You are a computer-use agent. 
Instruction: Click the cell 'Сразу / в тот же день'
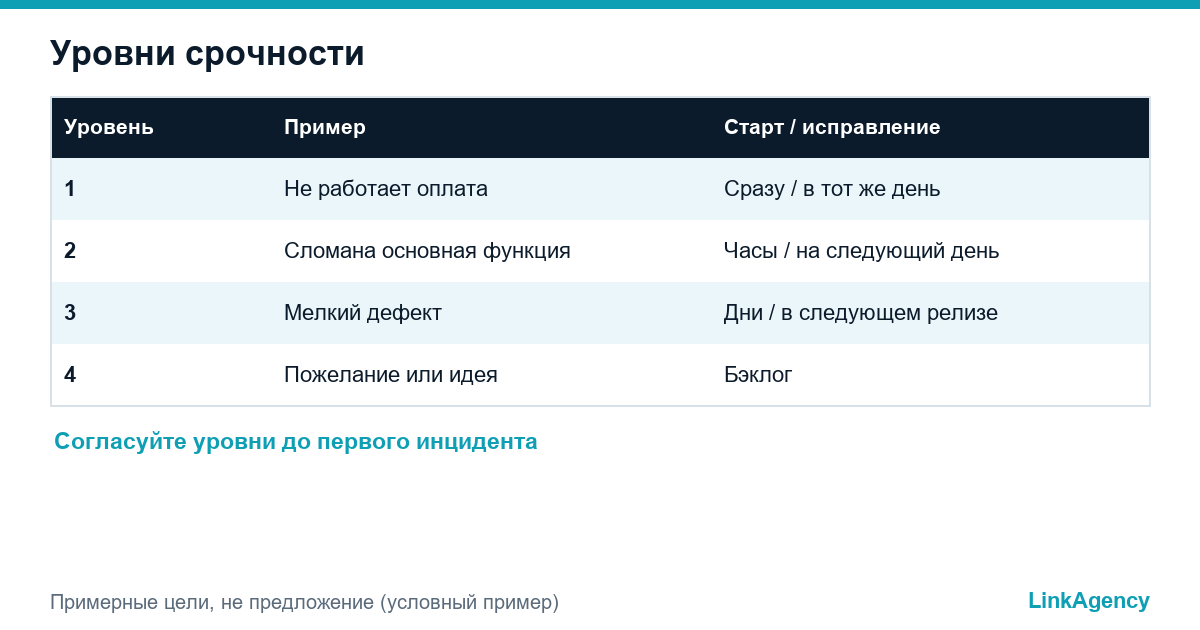pos(832,188)
